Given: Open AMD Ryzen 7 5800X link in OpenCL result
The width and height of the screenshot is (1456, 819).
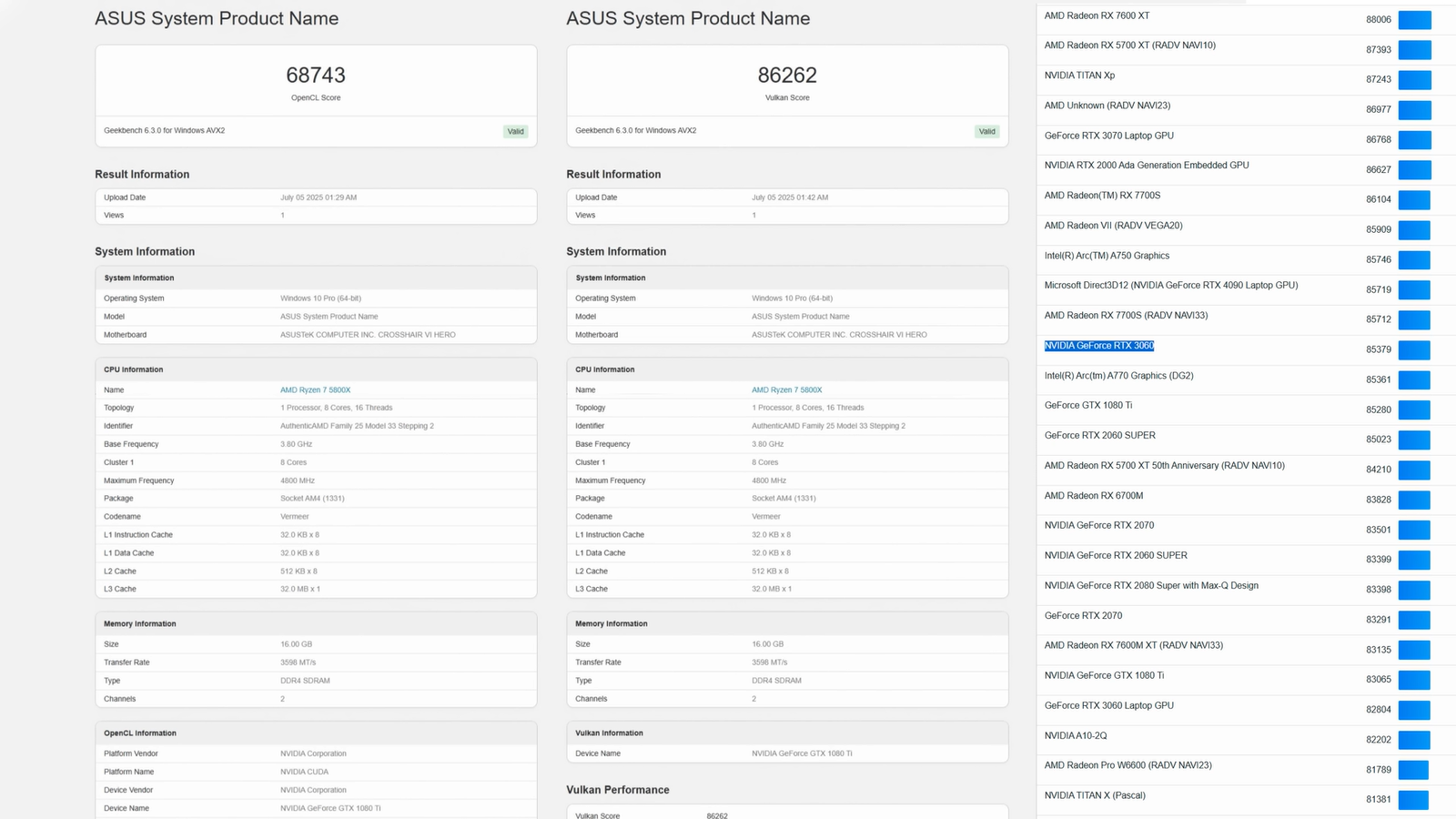Looking at the screenshot, I should click(x=315, y=389).
